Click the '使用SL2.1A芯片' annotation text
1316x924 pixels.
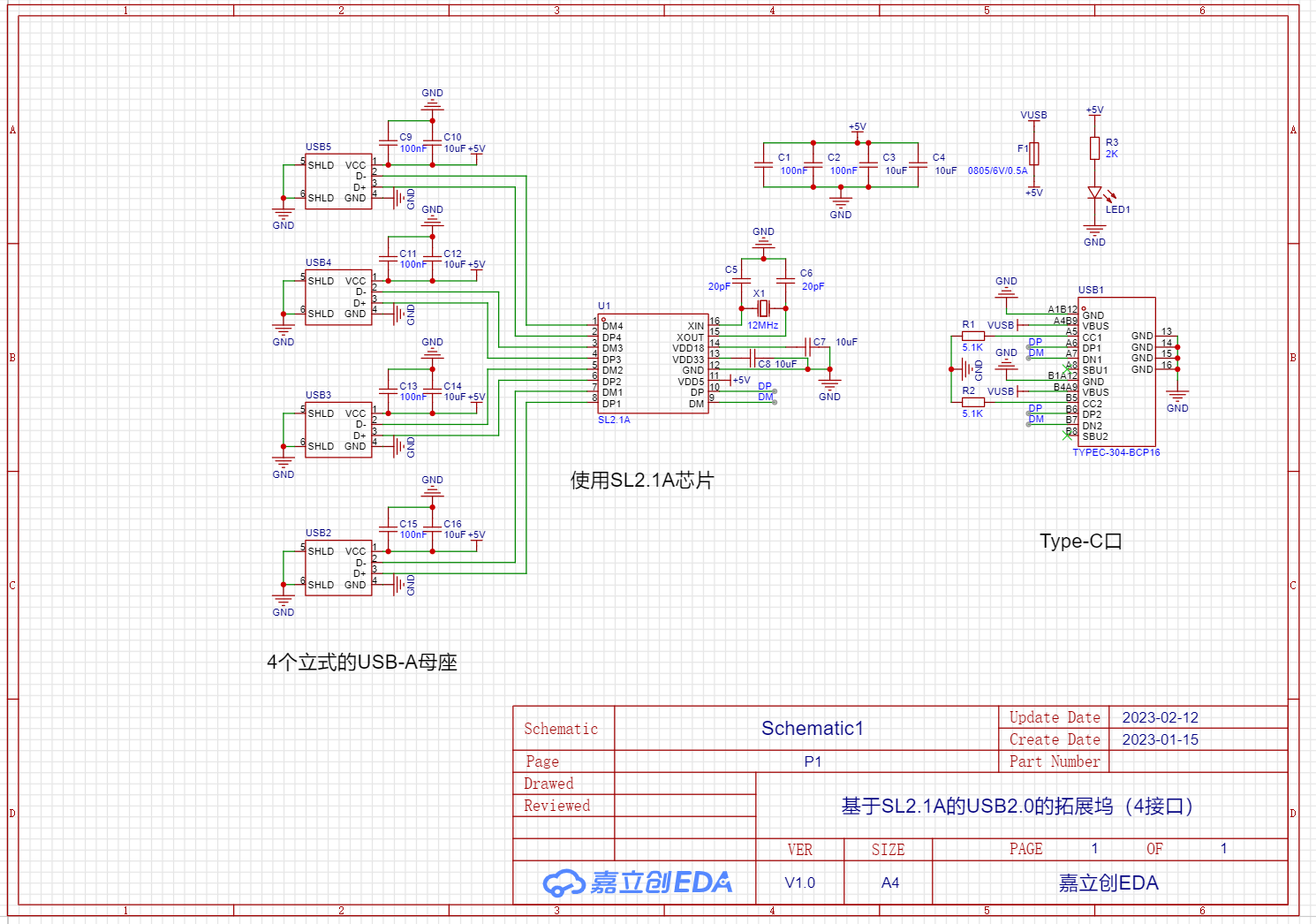642,481
